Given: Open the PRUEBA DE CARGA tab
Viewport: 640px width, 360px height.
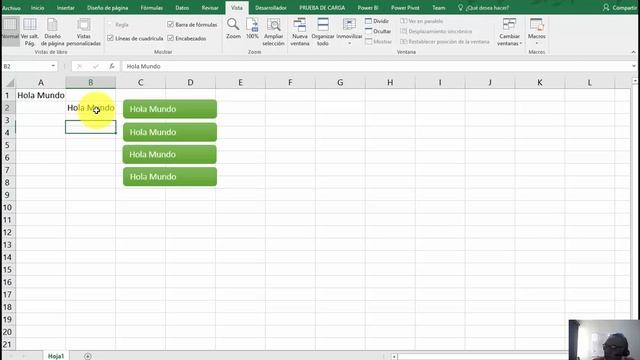Looking at the screenshot, I should (x=322, y=8).
